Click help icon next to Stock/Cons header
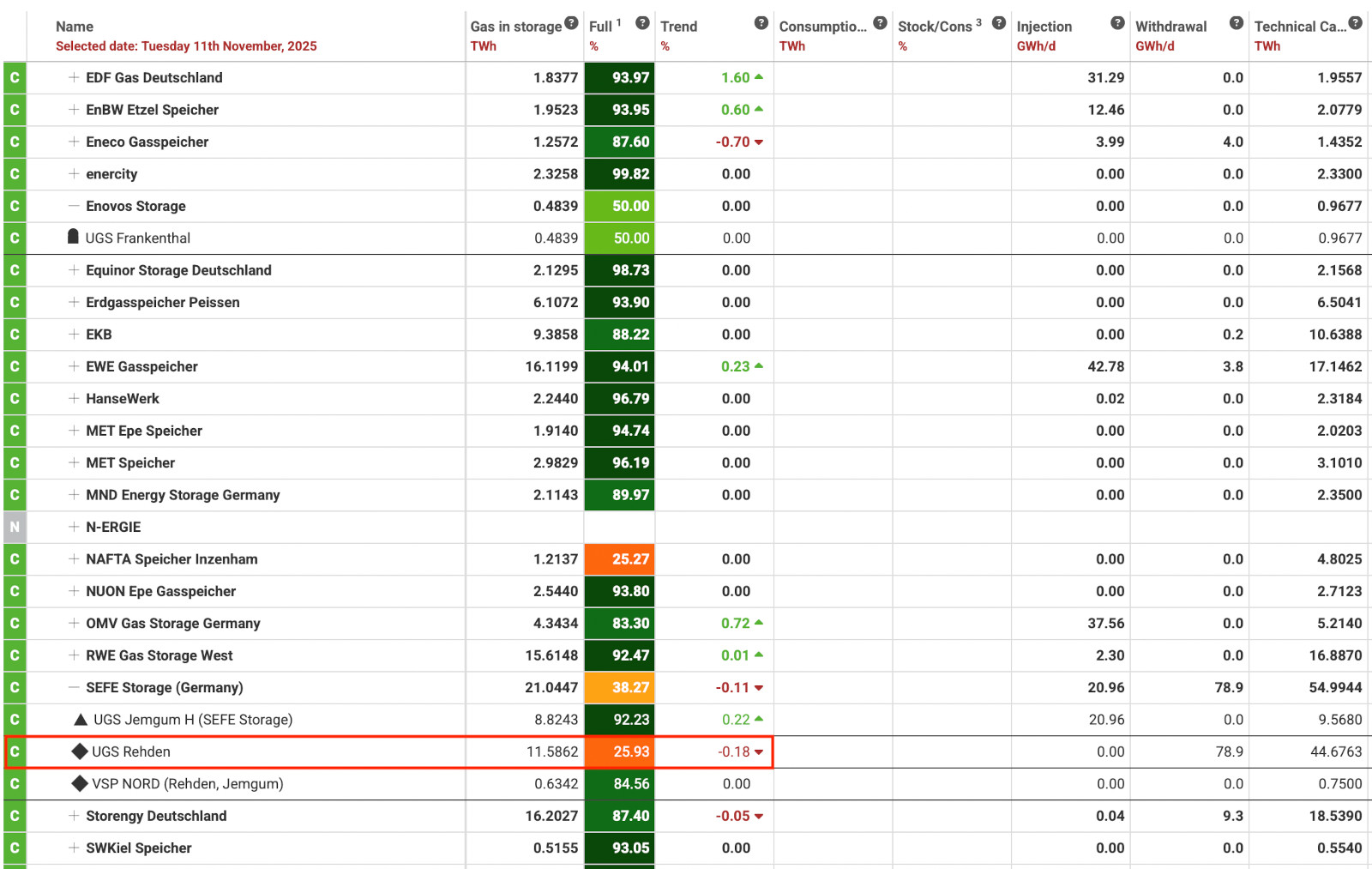1372x869 pixels. [x=999, y=23]
